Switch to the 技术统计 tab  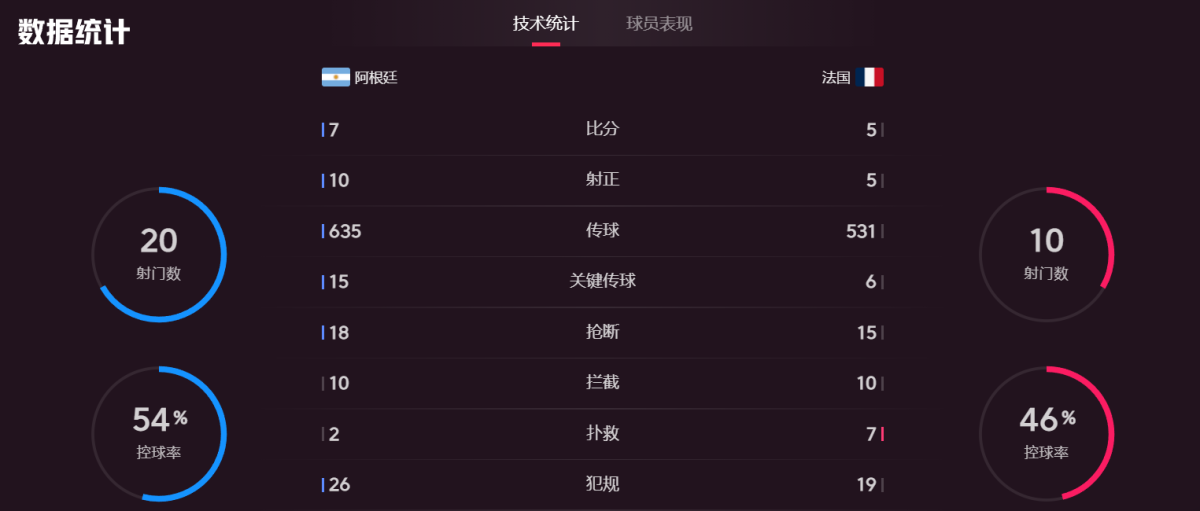pyautogui.click(x=545, y=24)
